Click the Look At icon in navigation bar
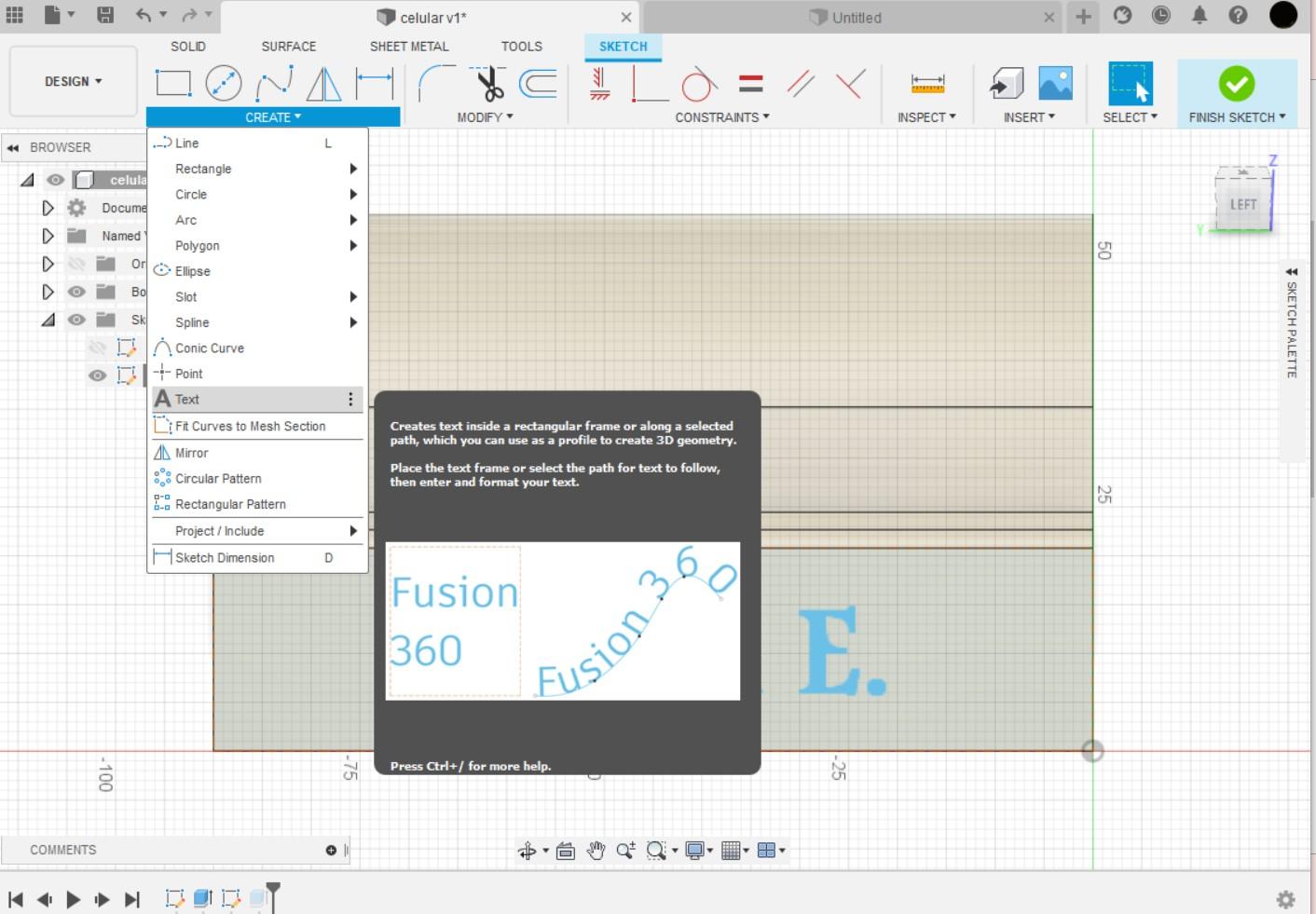 click(565, 850)
